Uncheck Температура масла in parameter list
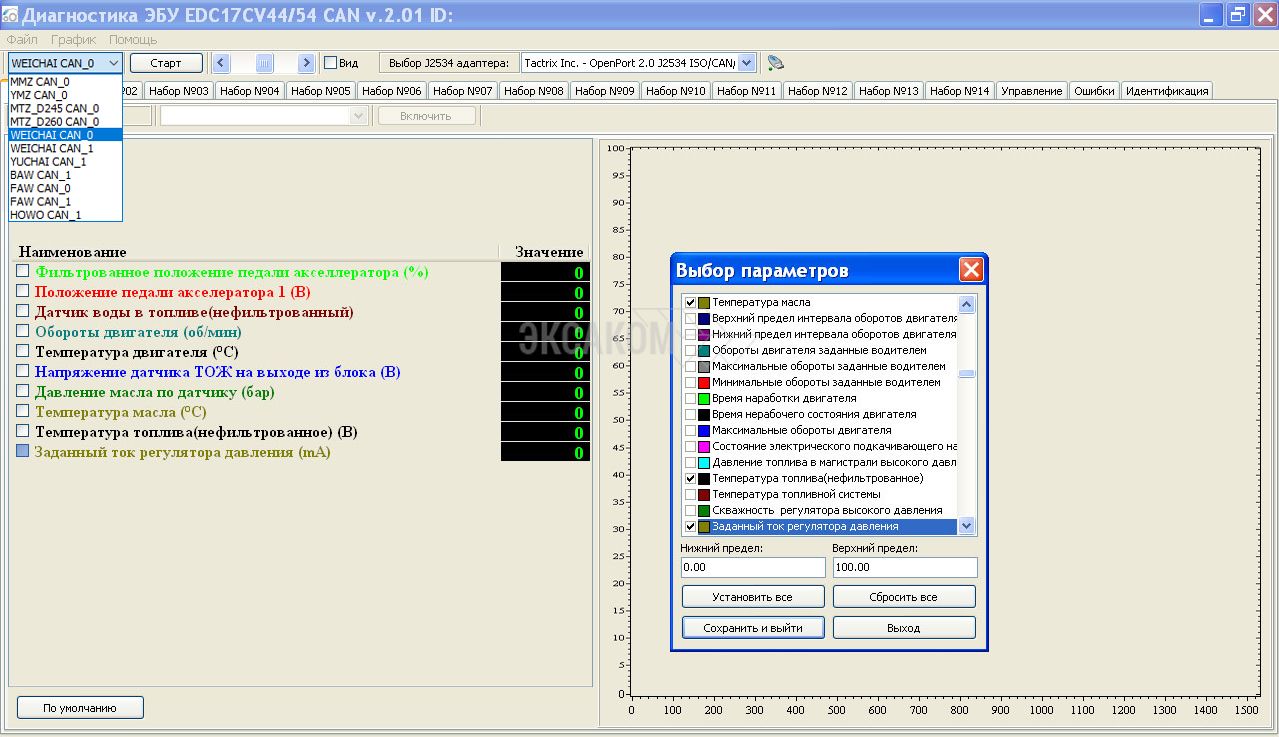Image resolution: width=1279 pixels, height=737 pixels. click(690, 302)
